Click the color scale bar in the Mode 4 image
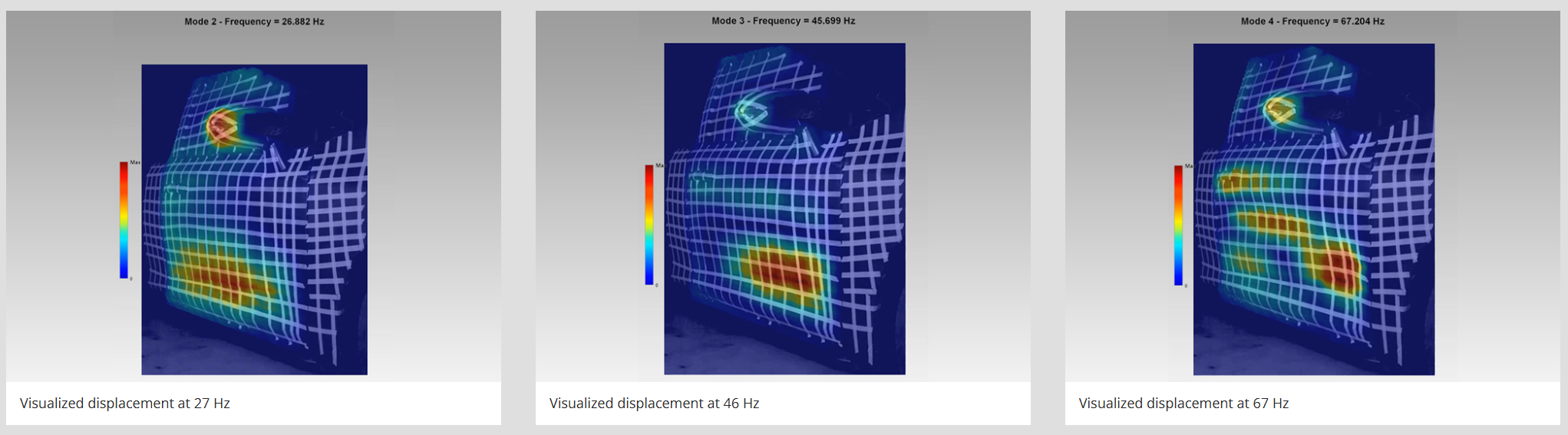The height and width of the screenshot is (435, 1568). pos(1178,226)
